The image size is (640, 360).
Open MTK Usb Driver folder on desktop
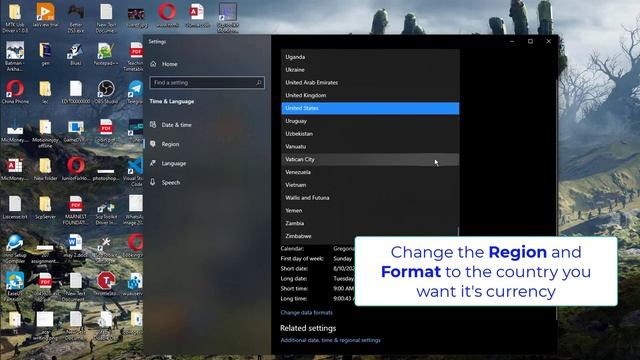click(15, 17)
